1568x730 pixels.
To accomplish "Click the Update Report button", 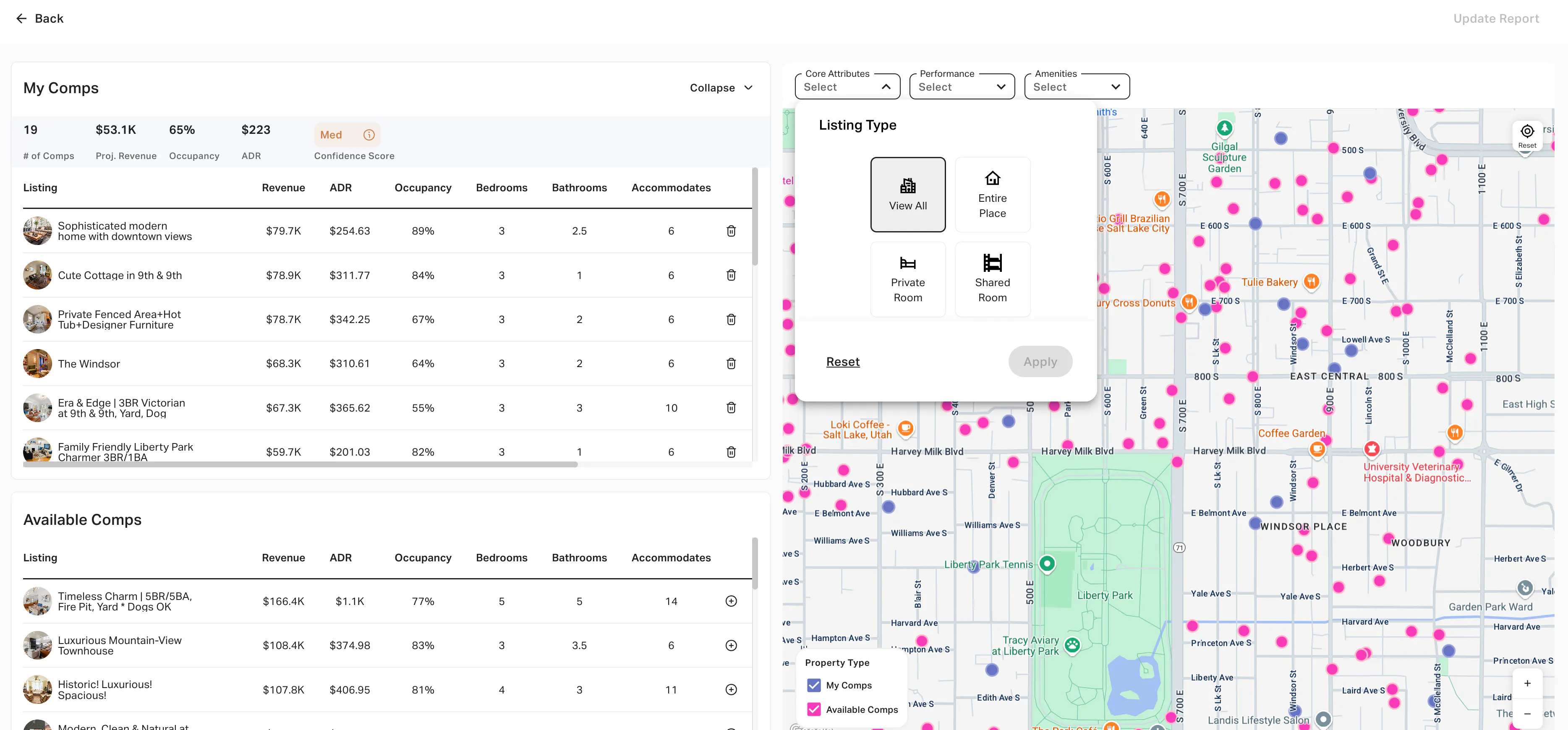I will pyautogui.click(x=1495, y=19).
